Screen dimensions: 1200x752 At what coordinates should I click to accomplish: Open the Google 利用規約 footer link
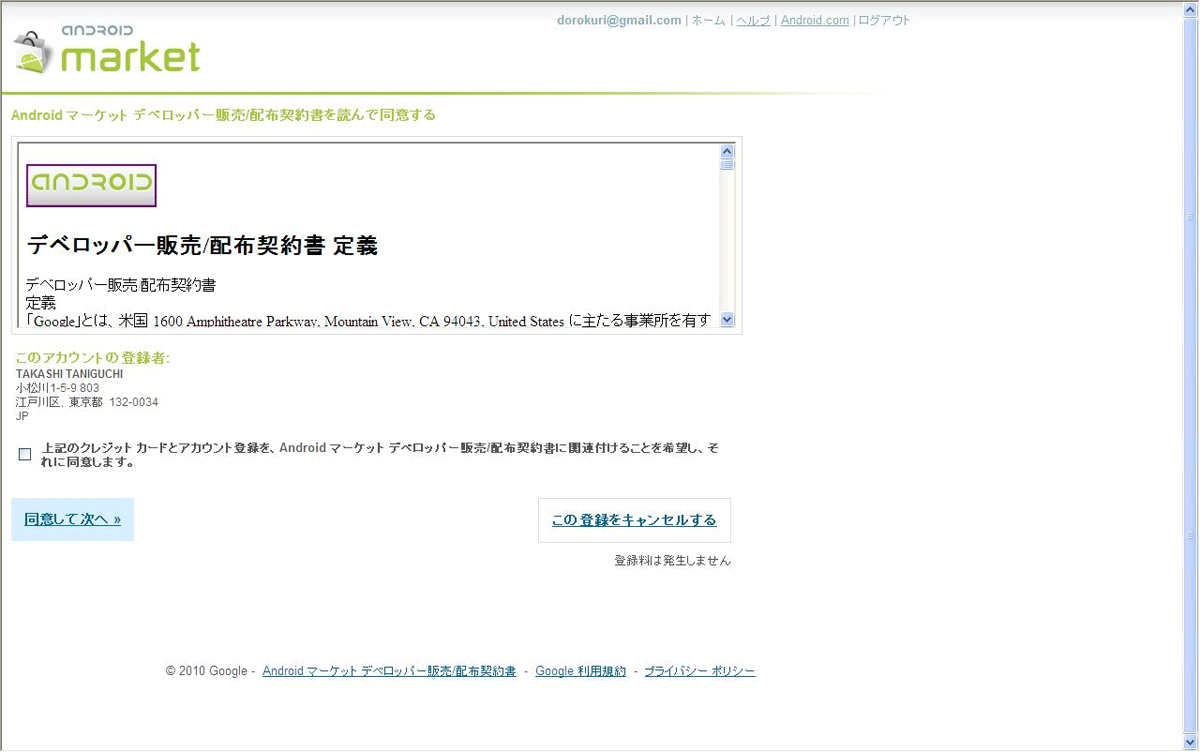(580, 671)
